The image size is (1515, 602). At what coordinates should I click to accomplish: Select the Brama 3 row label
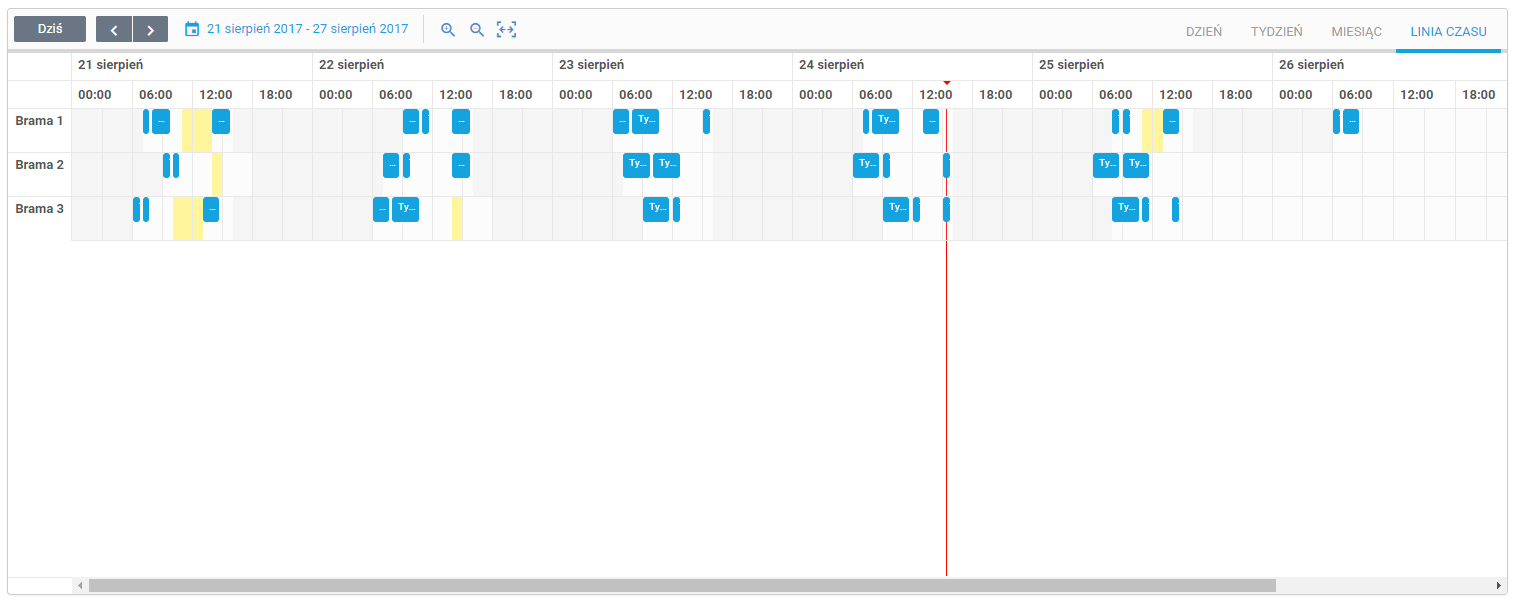point(39,209)
